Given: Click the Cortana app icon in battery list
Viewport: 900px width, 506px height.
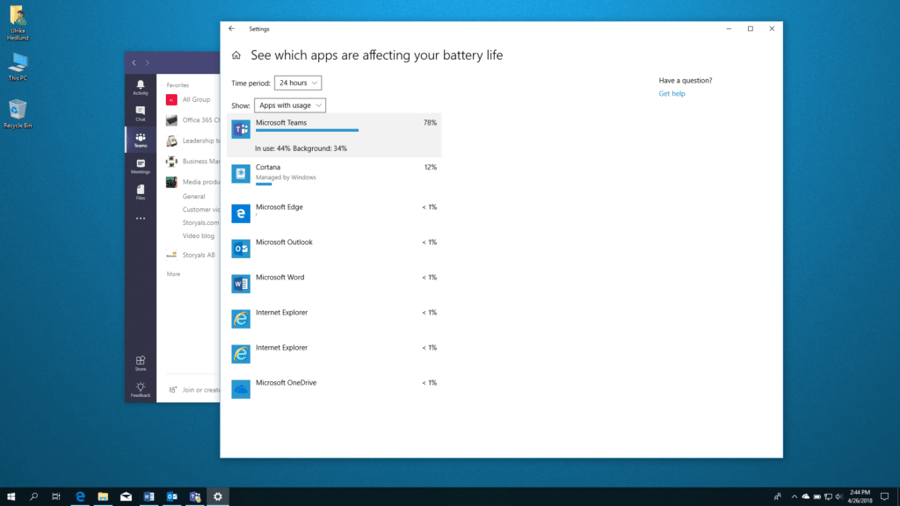Looking at the screenshot, I should 240,173.
